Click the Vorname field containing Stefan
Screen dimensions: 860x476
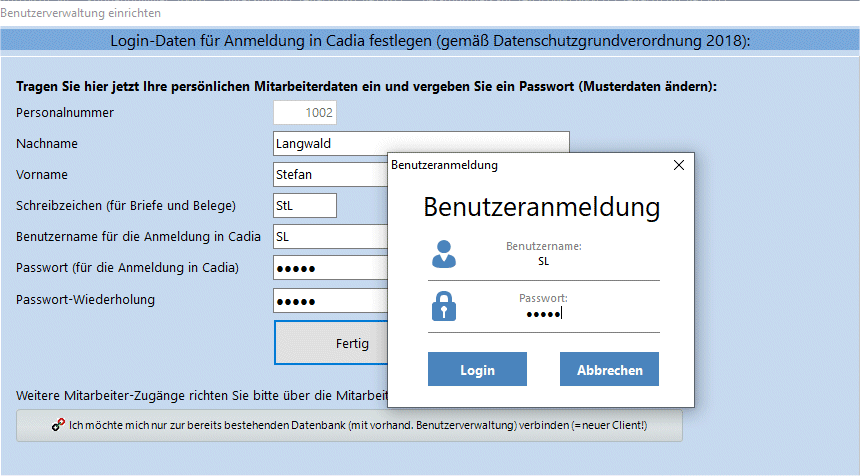click(x=331, y=174)
